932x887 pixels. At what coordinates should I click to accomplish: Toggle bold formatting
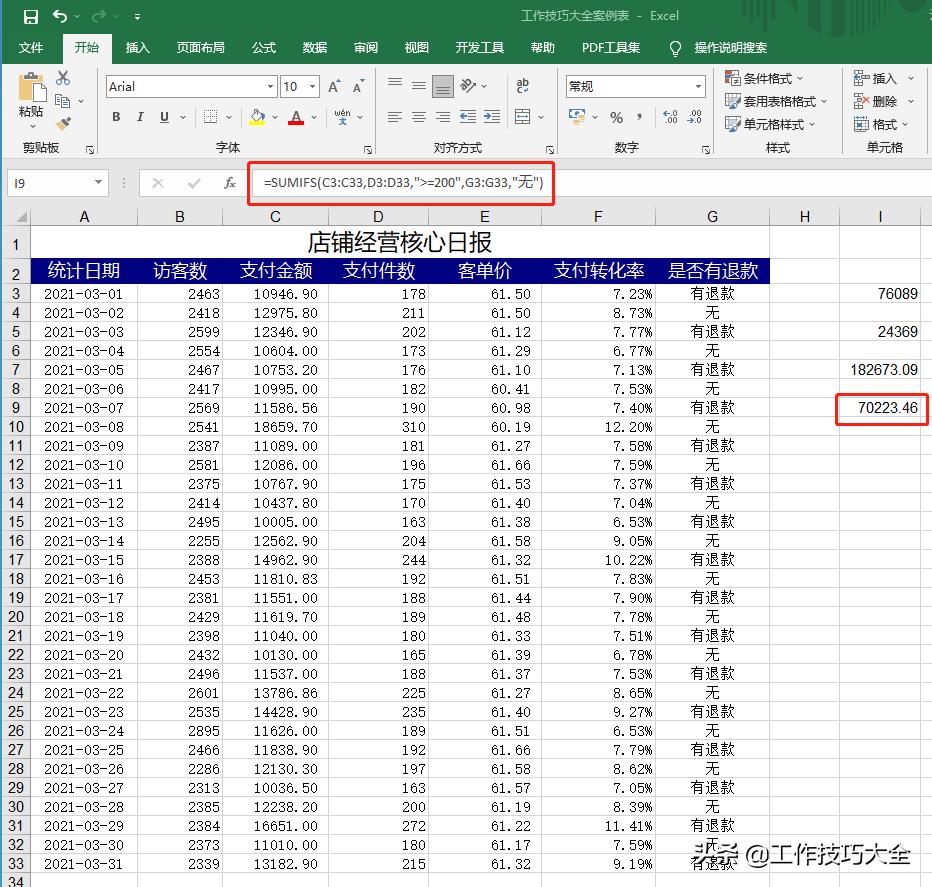pyautogui.click(x=115, y=117)
